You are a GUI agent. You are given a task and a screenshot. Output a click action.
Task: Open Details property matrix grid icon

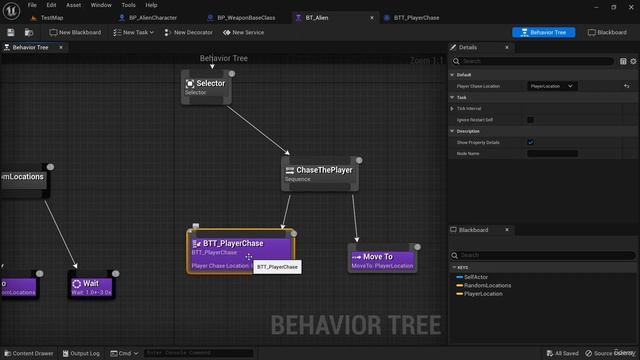click(623, 61)
